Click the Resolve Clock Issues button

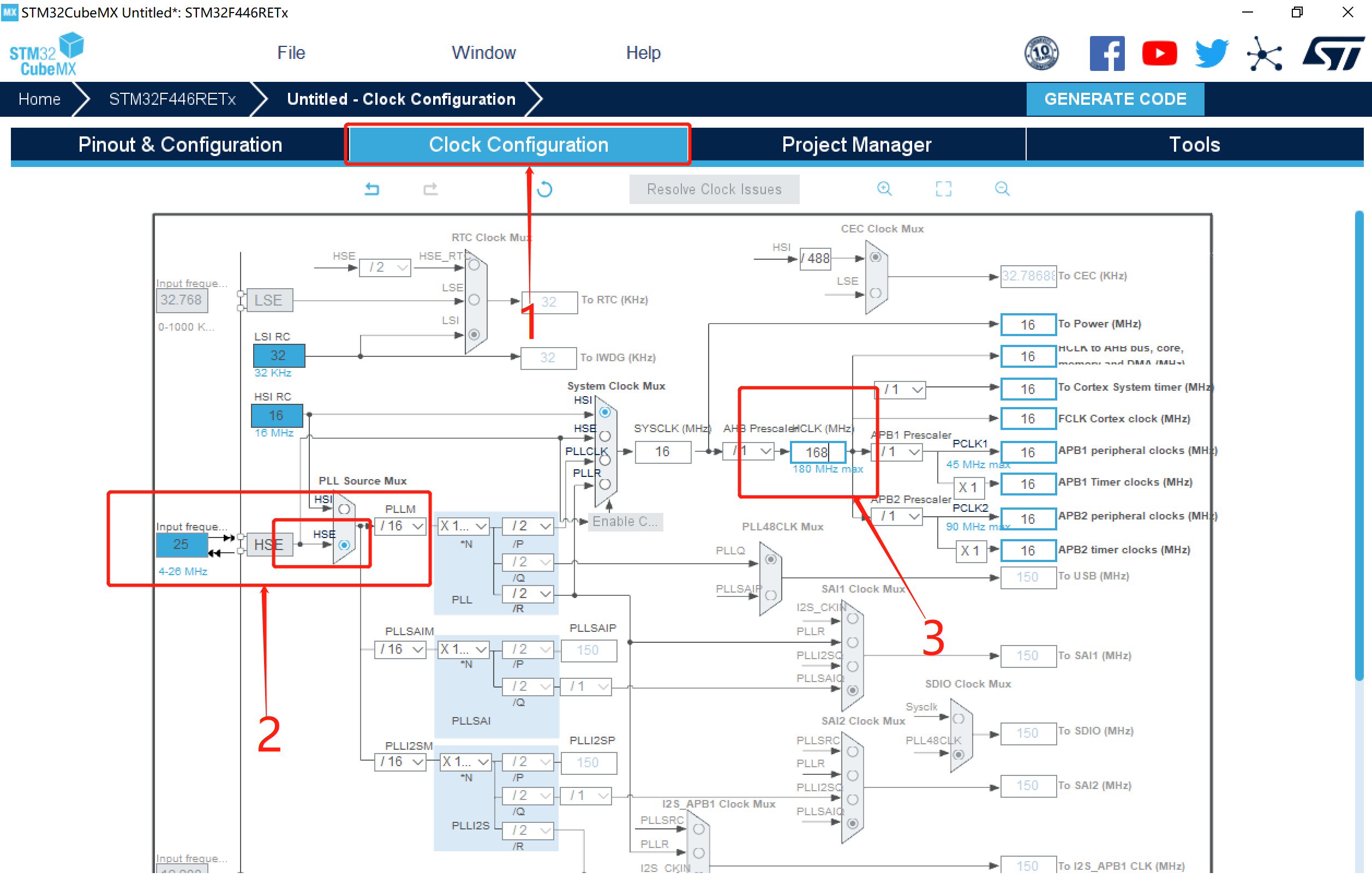click(714, 189)
